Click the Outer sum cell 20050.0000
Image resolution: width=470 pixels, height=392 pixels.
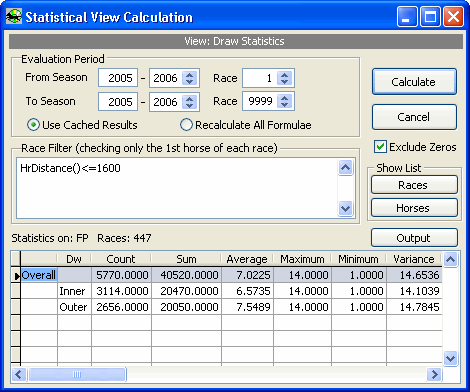(x=186, y=307)
